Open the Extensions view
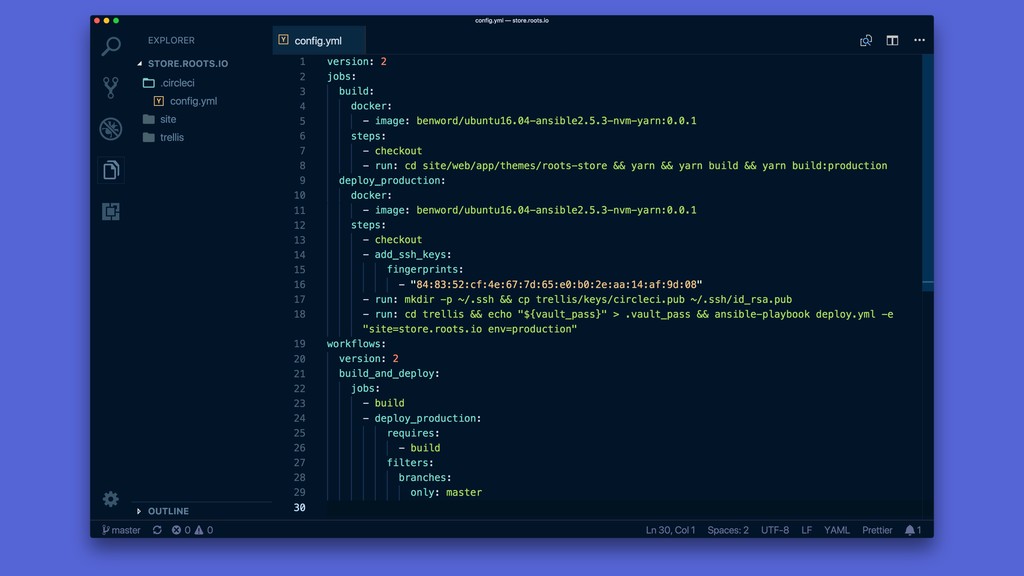Viewport: 1024px width, 576px height. (111, 212)
